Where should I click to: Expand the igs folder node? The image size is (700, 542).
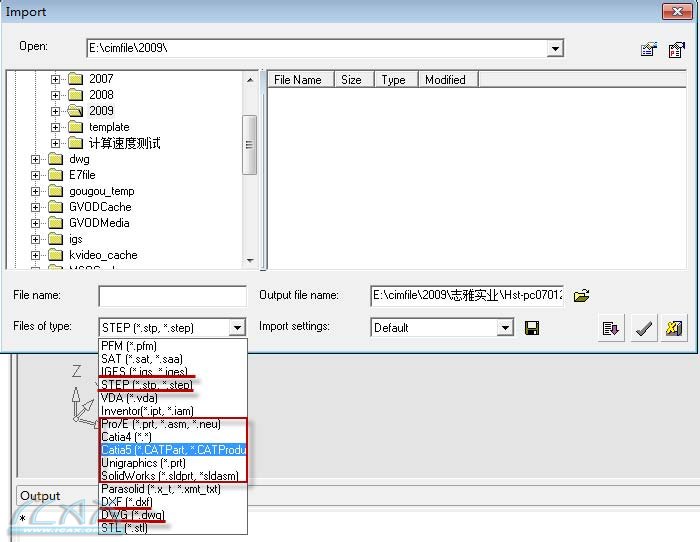tap(35, 239)
